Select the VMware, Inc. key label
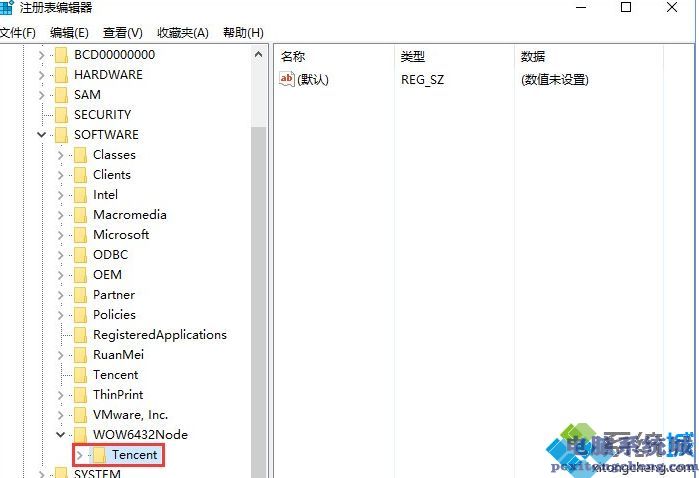699x478 pixels. (131, 415)
